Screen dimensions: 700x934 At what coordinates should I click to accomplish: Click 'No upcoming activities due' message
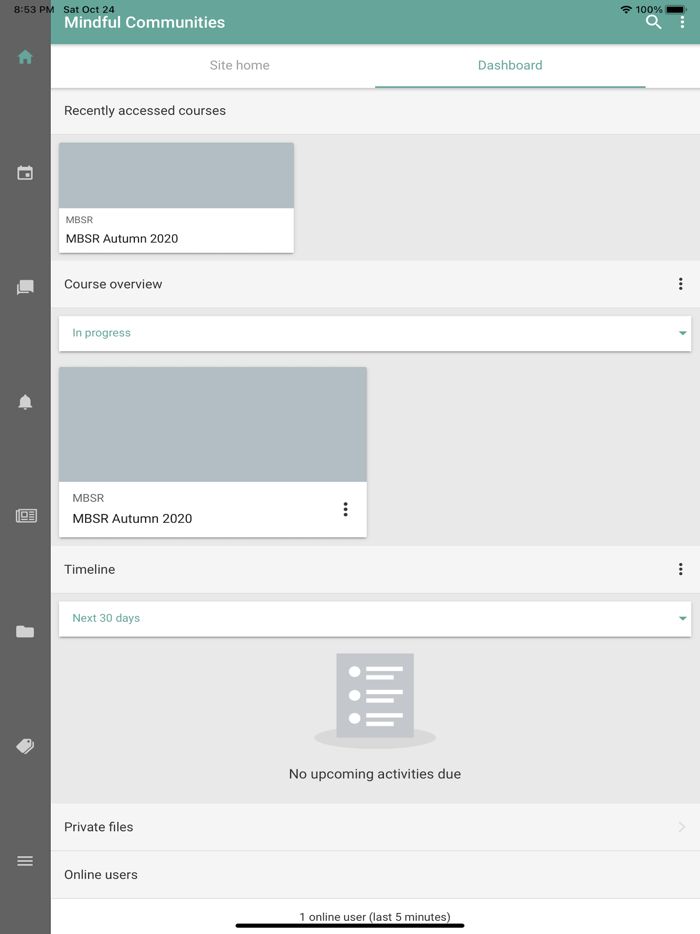[375, 774]
